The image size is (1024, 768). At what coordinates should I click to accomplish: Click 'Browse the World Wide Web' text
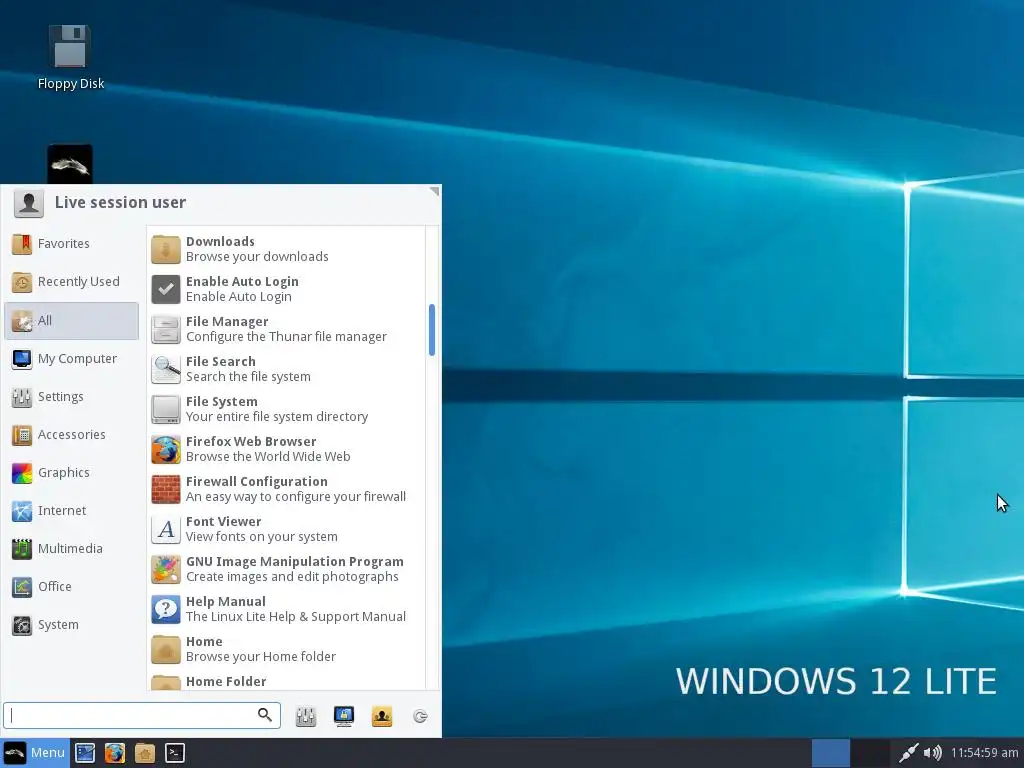coord(268,456)
